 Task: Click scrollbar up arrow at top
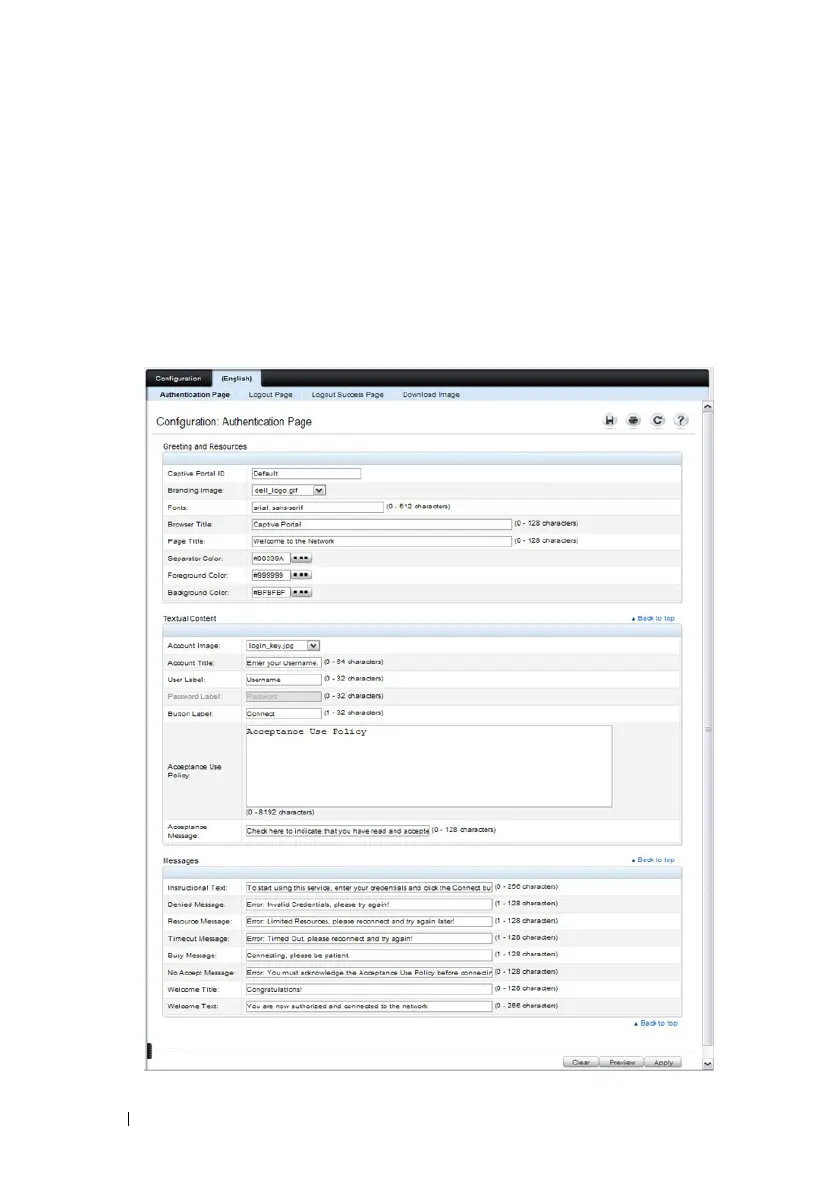pos(708,408)
